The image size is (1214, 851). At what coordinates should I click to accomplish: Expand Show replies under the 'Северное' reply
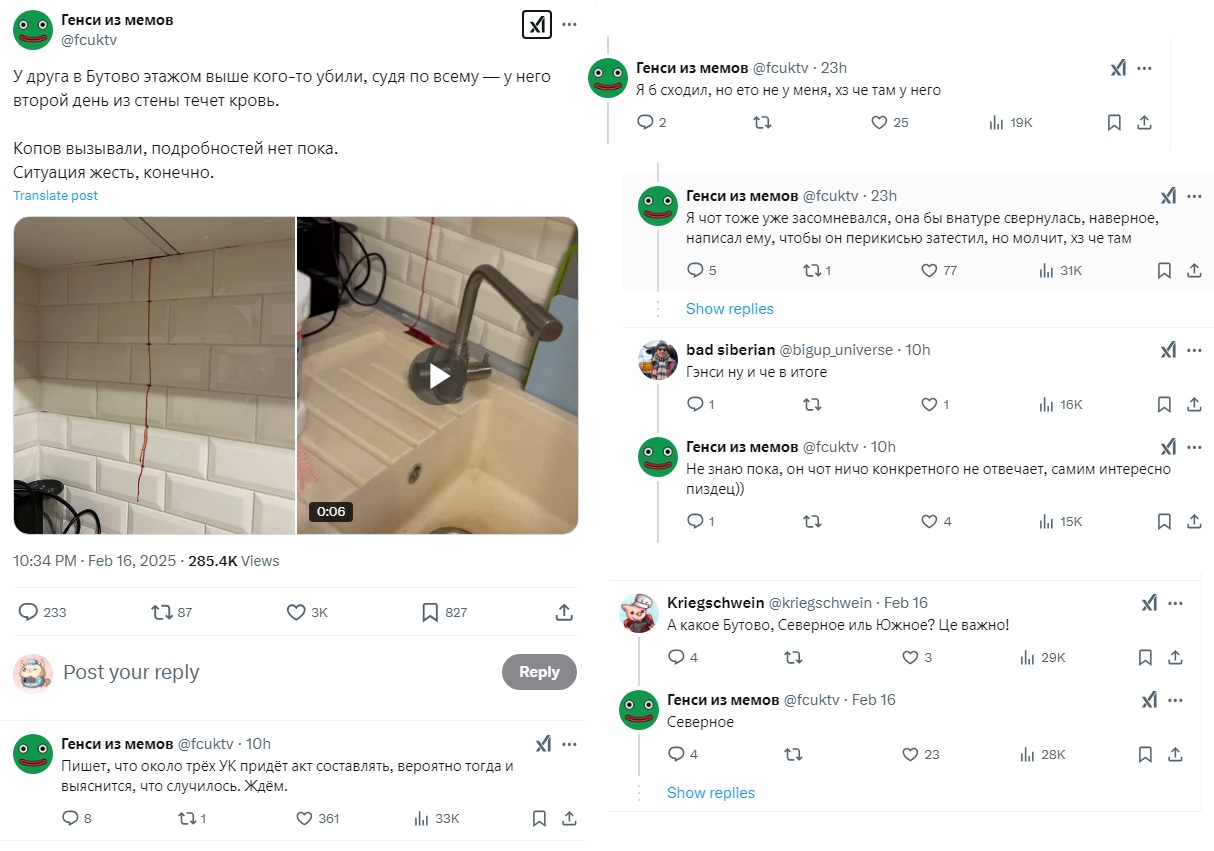pyautogui.click(x=710, y=793)
